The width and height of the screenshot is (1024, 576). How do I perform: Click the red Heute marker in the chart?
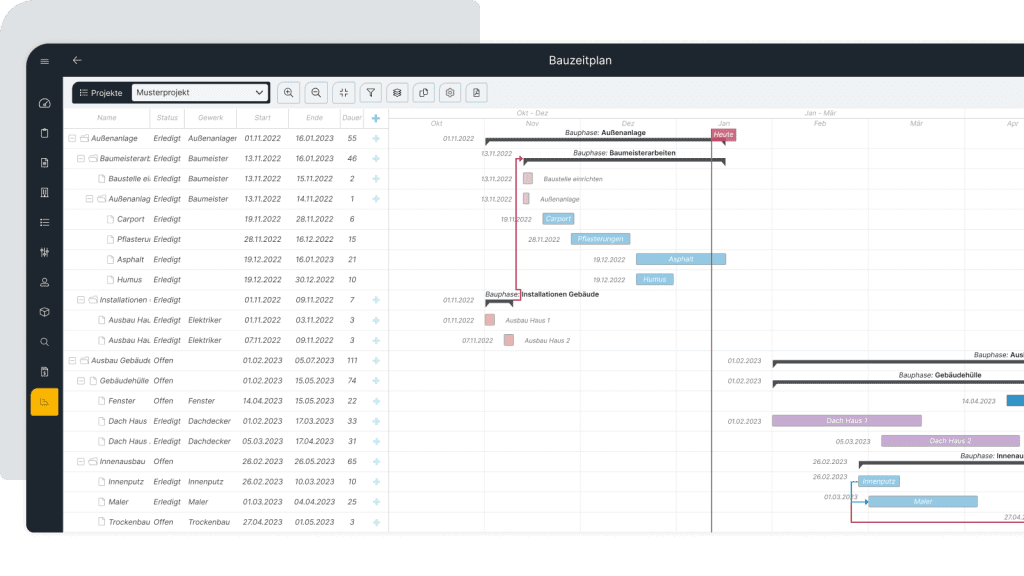(722, 133)
